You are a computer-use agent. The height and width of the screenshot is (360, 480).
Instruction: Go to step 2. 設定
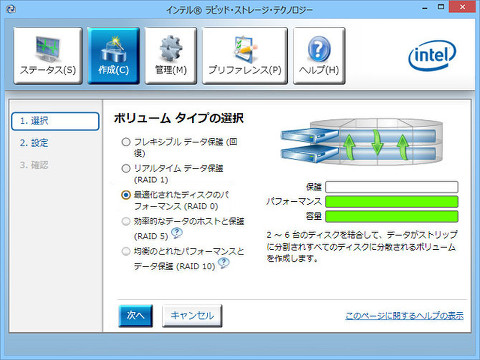pos(34,143)
